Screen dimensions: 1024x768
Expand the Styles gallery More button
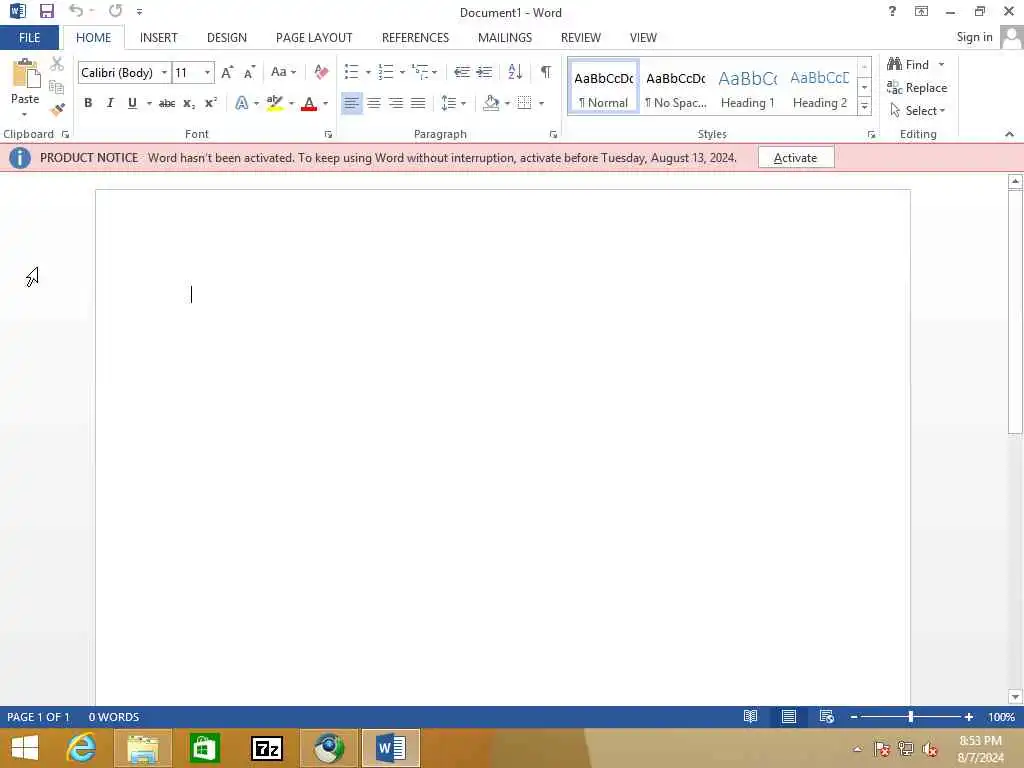click(864, 106)
